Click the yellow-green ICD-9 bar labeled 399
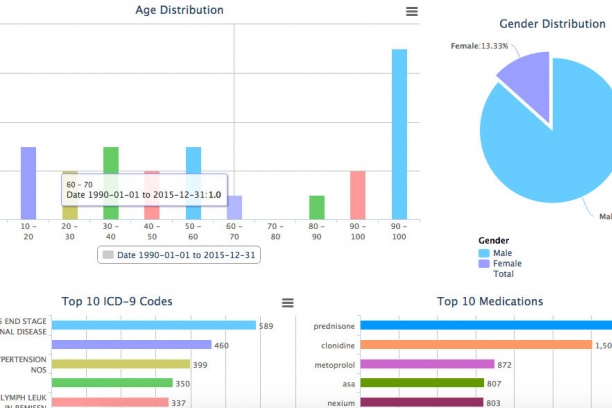The width and height of the screenshot is (612, 408). 120,364
